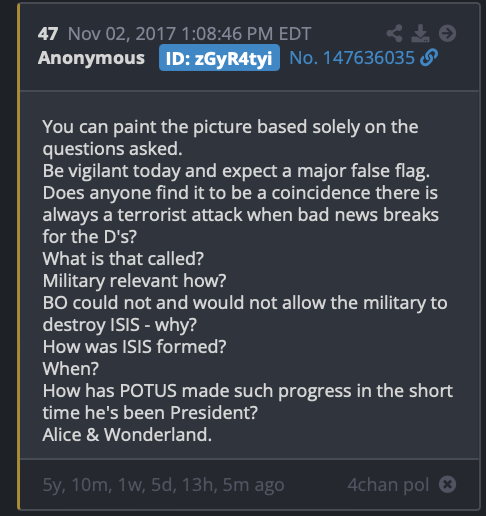Click the text 'What is that called?'
Viewport: 486px width, 516px height.
(123, 259)
